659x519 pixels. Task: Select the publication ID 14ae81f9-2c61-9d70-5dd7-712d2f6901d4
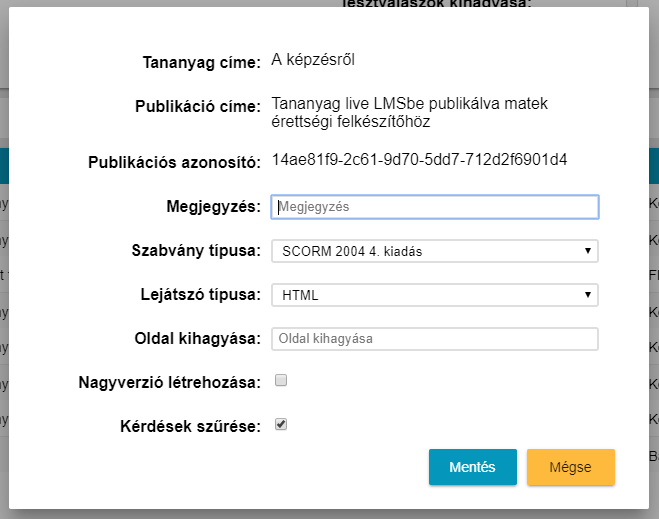pyautogui.click(x=419, y=160)
